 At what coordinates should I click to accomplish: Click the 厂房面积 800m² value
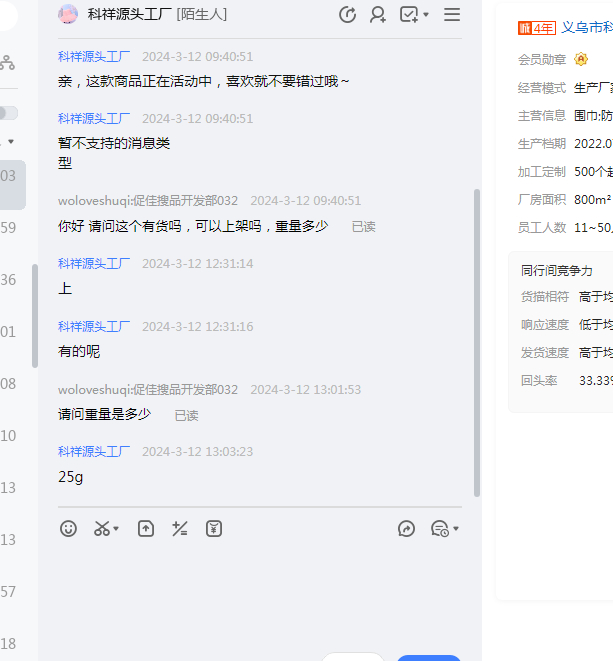pos(593,199)
